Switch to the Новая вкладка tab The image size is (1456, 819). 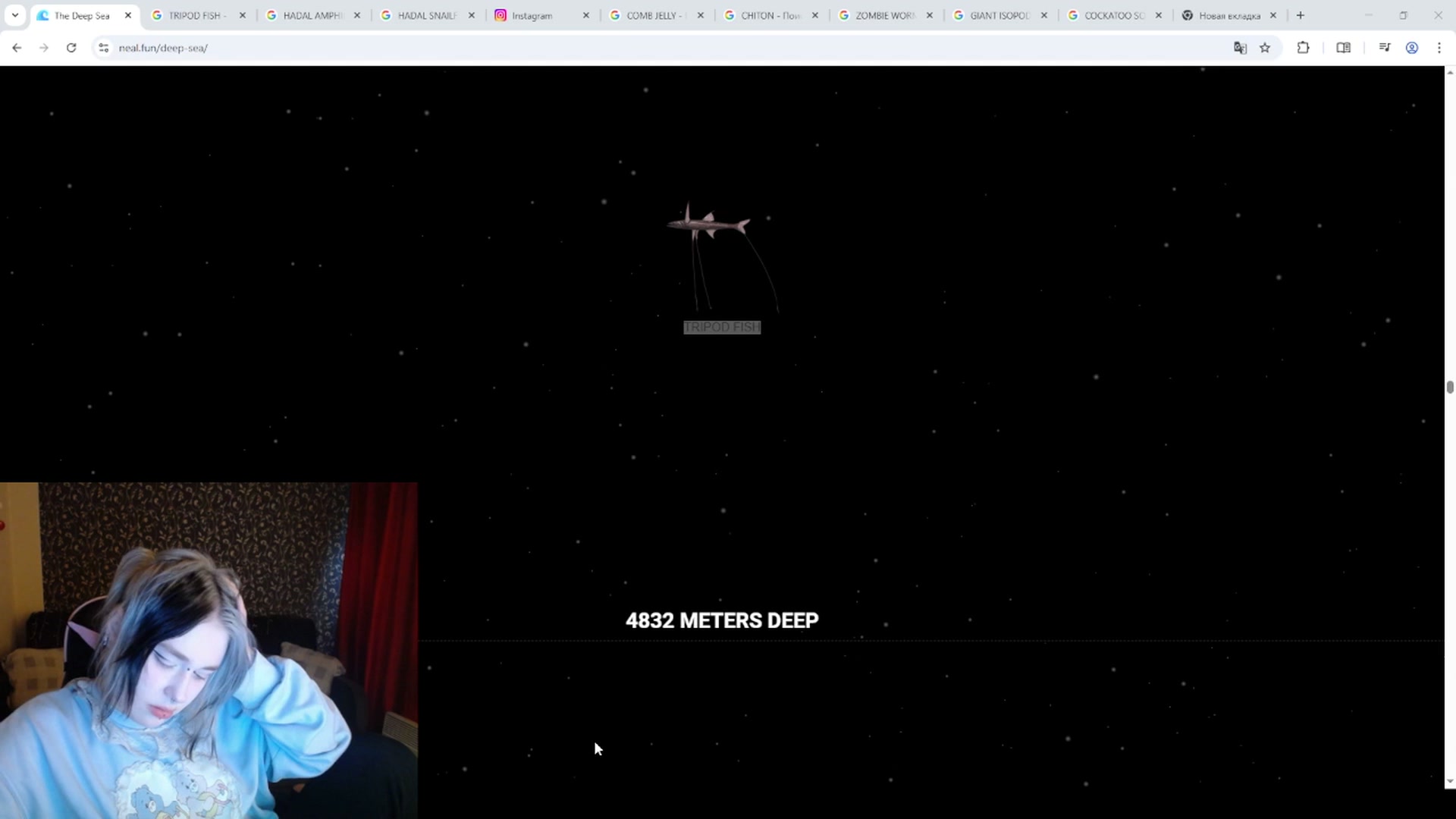pyautogui.click(x=1229, y=15)
